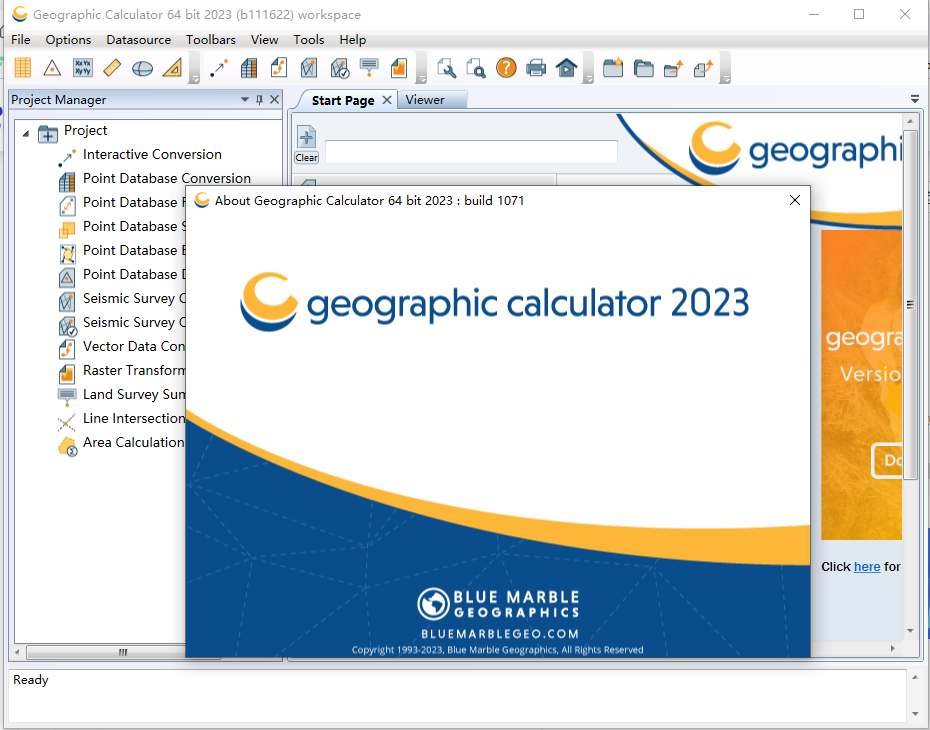Launch Land Survey Summary from the toolbar

tap(370, 68)
